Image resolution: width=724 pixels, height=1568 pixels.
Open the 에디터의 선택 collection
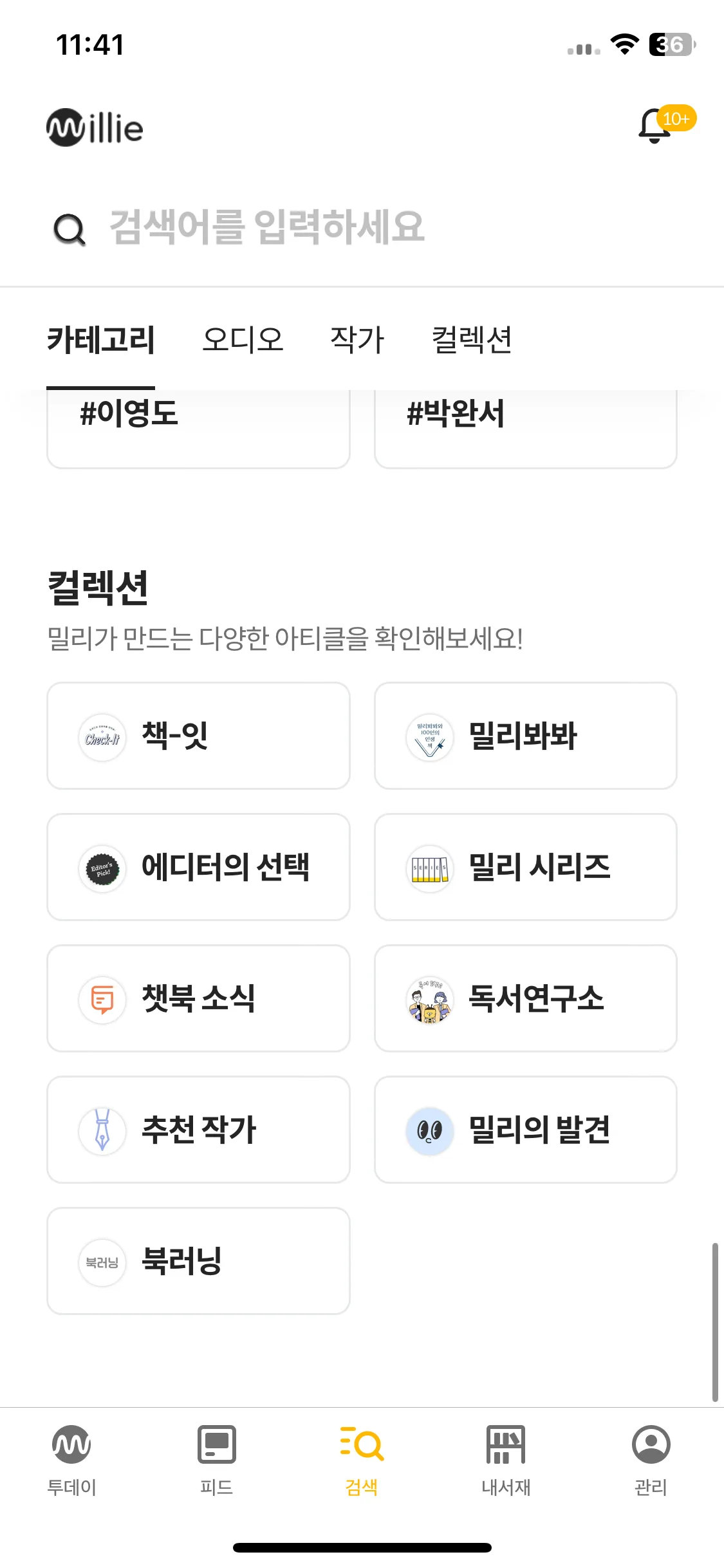pyautogui.click(x=198, y=867)
